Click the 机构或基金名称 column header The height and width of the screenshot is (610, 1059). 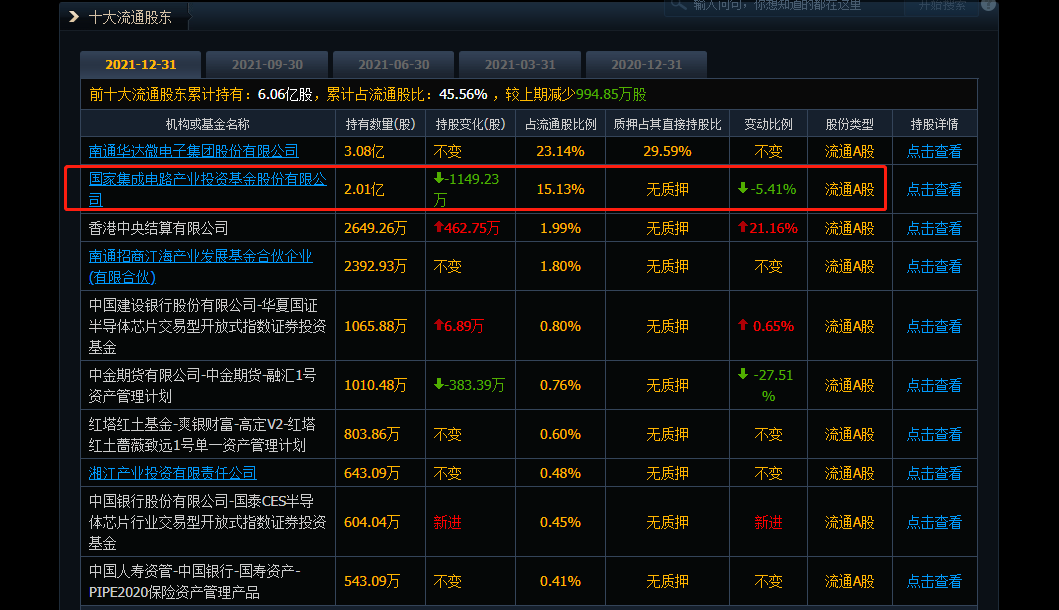[x=208, y=124]
